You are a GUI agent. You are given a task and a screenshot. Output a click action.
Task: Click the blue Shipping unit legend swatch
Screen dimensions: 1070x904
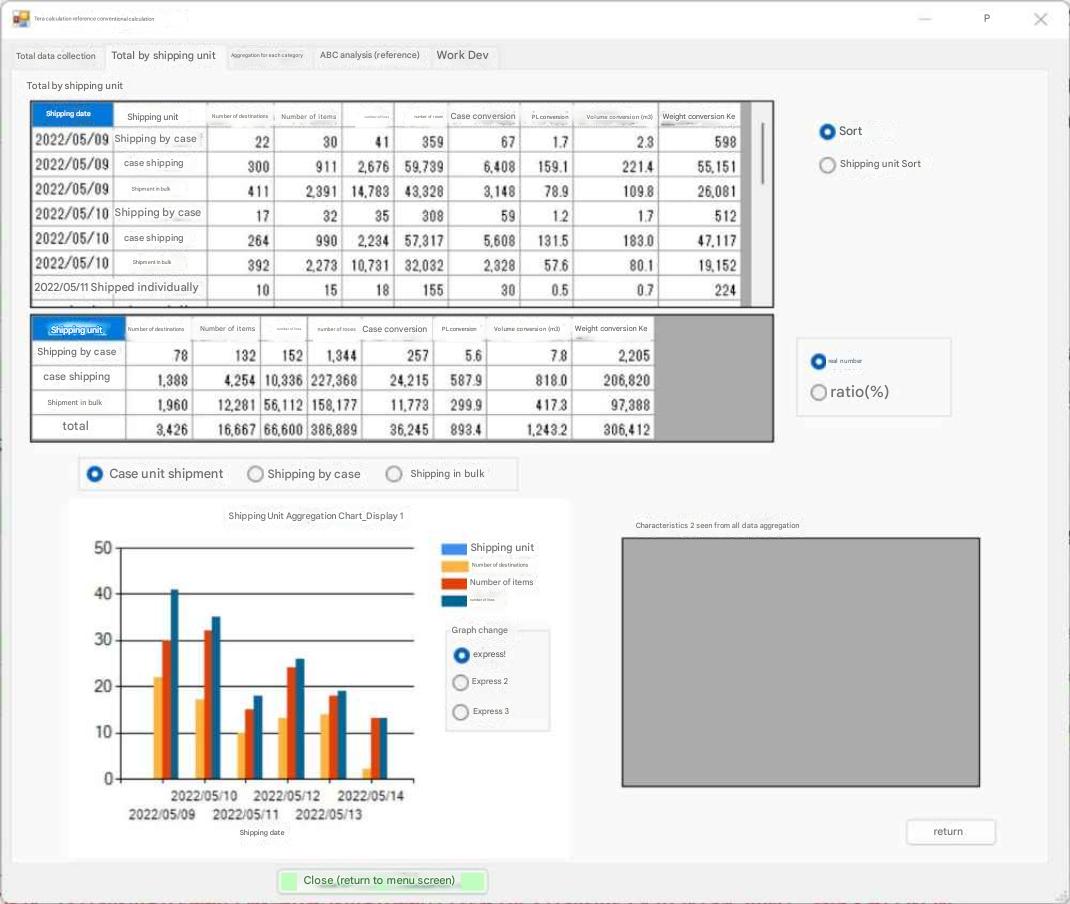[454, 549]
